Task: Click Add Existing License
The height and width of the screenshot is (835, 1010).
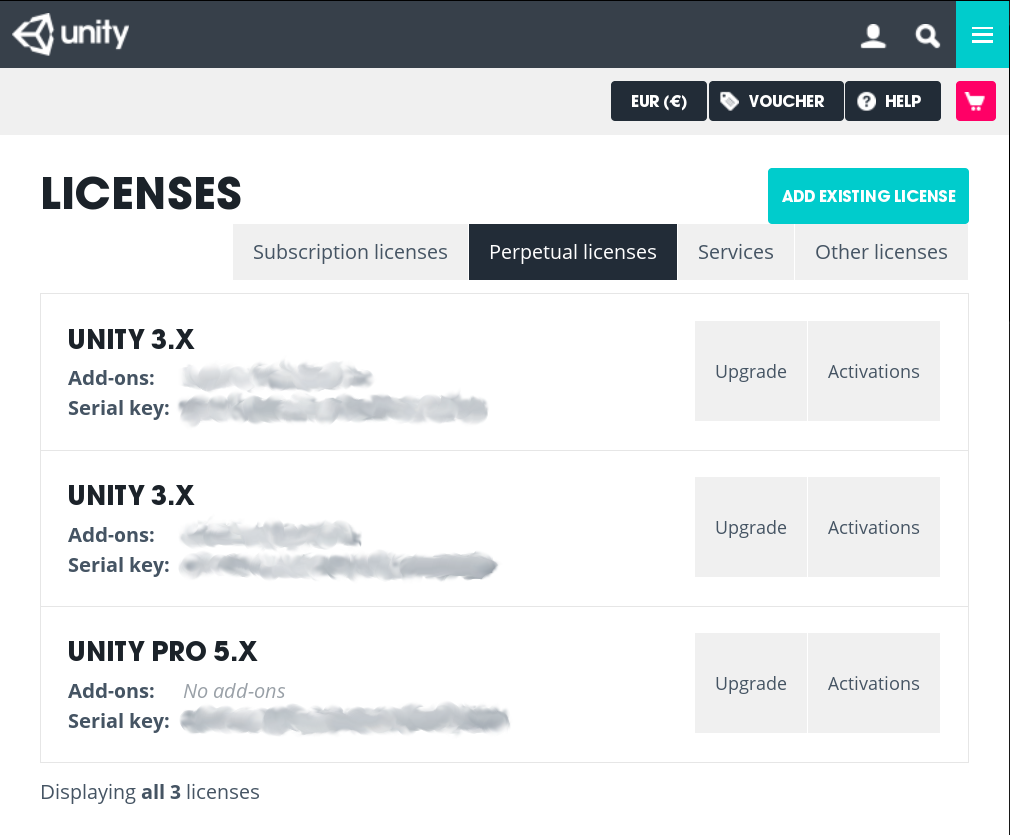Action: pos(868,196)
